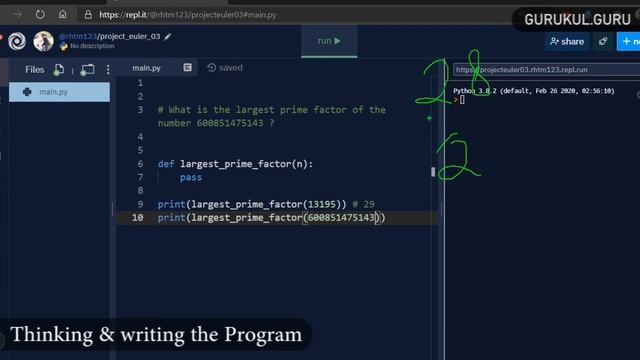Image resolution: width=640 pixels, height=360 pixels.
Task: Open saved history indicator
Action: (x=225, y=68)
